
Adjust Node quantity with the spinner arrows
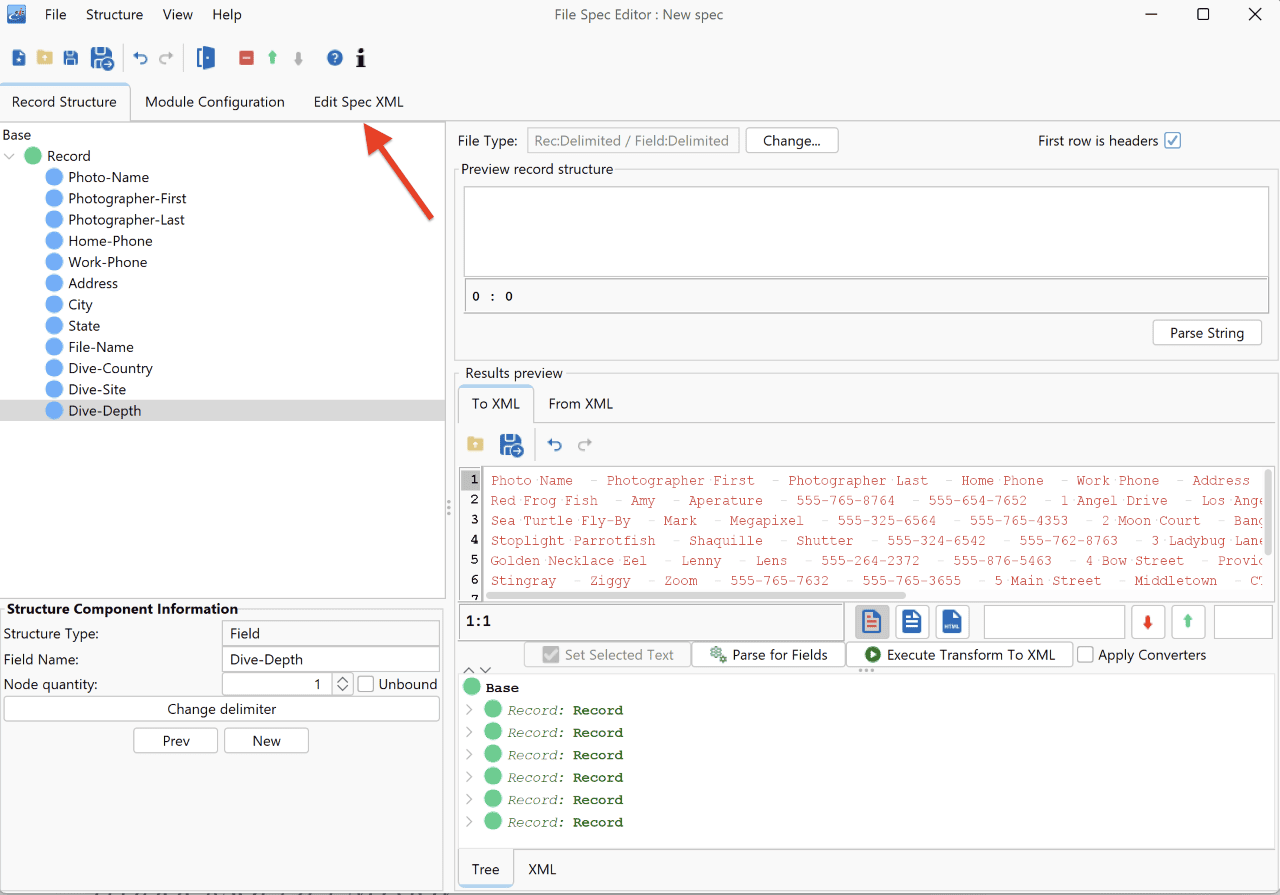point(343,684)
